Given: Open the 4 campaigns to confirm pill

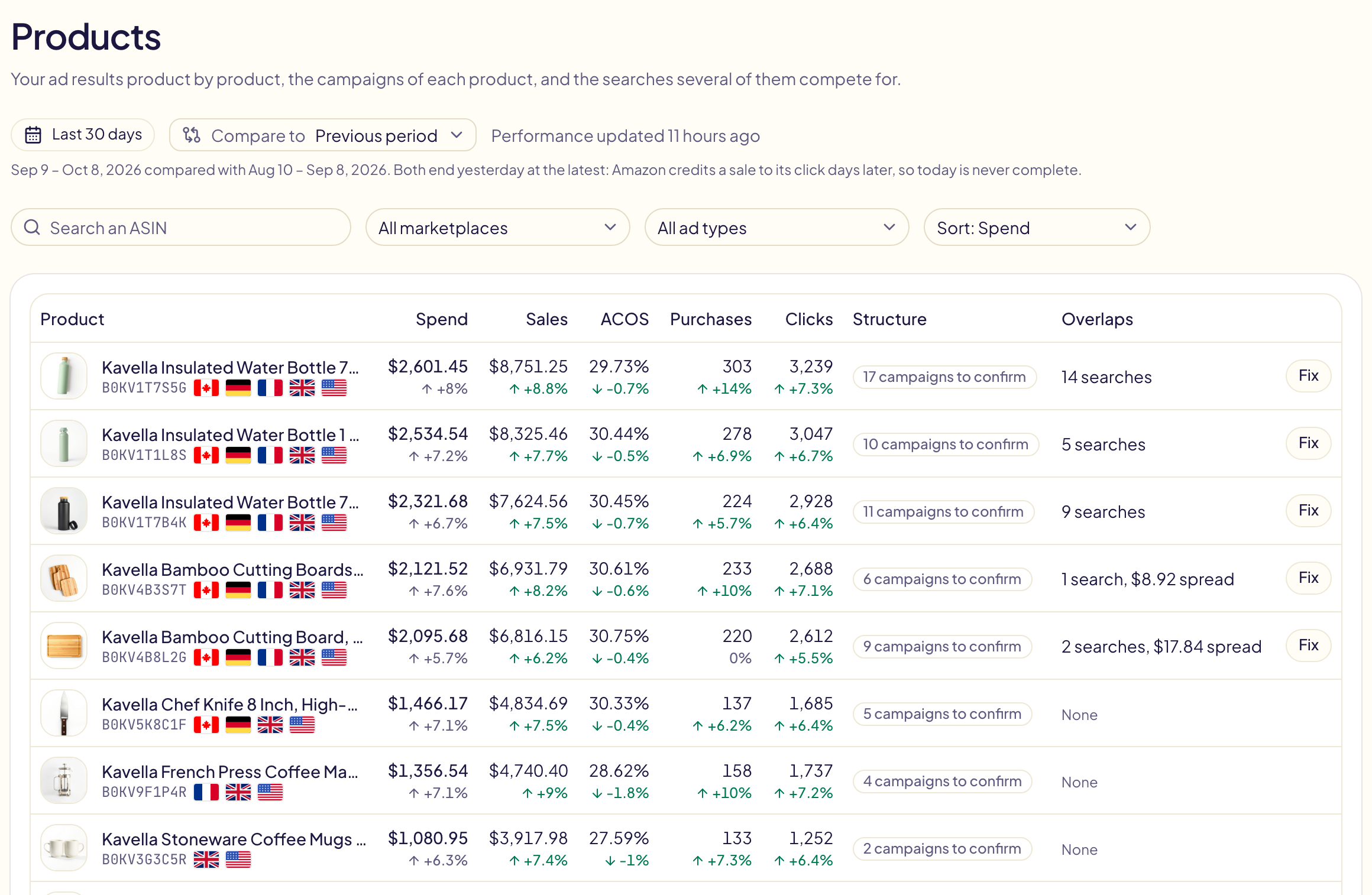Looking at the screenshot, I should (942, 781).
